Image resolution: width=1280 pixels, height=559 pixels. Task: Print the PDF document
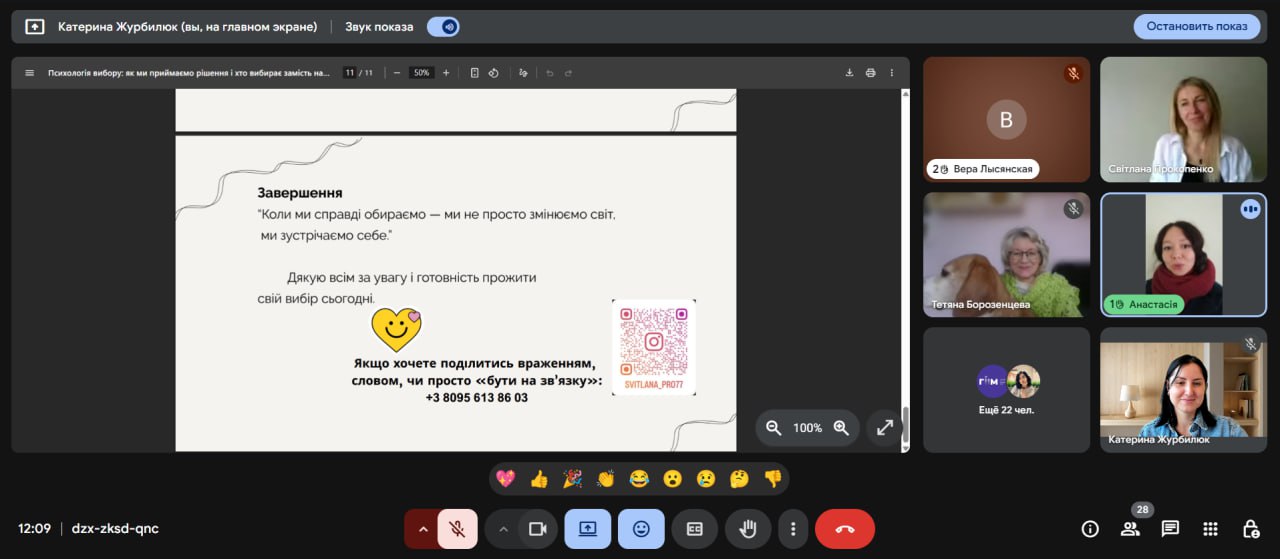coord(870,73)
